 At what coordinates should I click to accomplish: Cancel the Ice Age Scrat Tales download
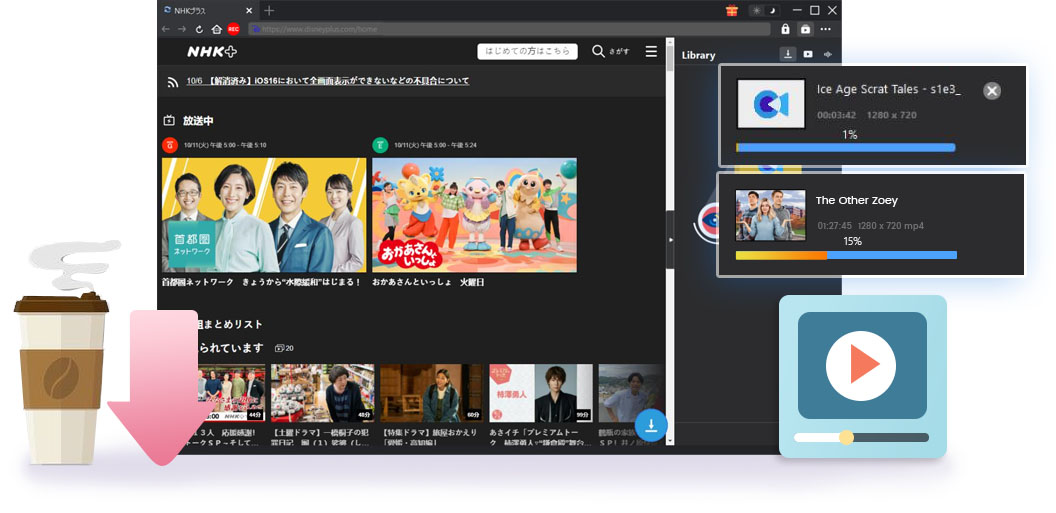coord(991,91)
